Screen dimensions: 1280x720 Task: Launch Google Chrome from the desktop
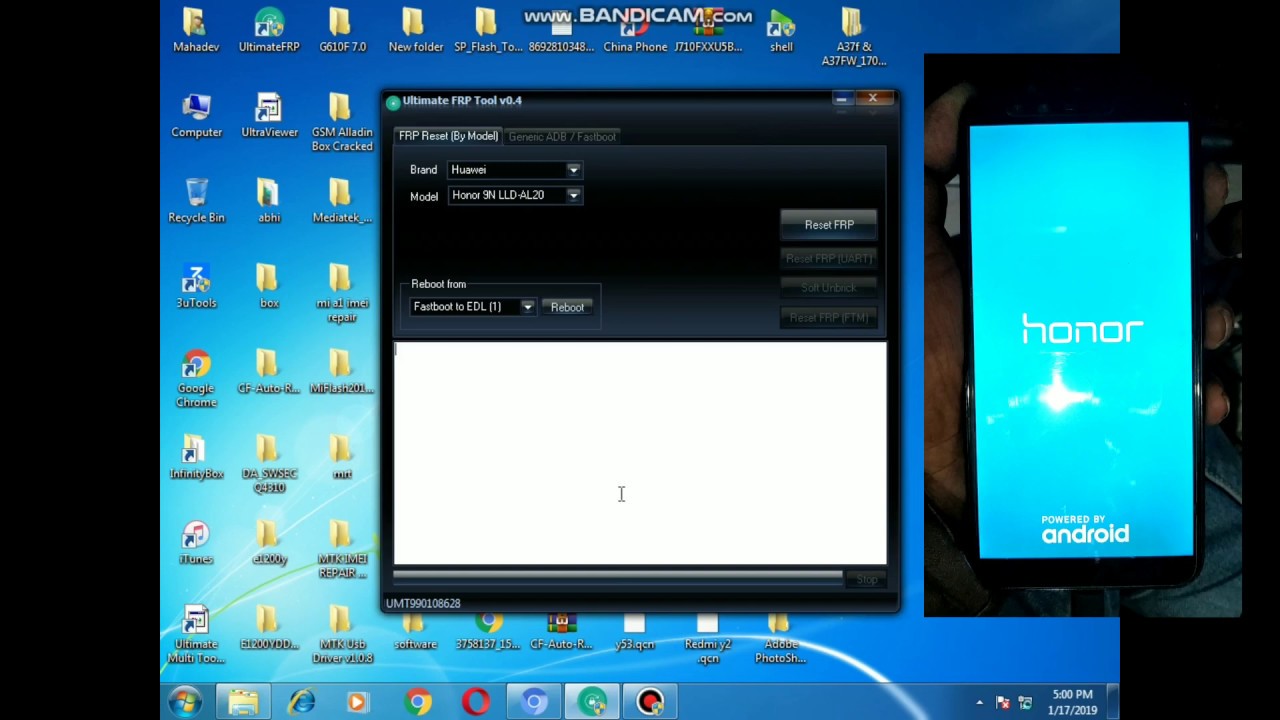click(196, 379)
